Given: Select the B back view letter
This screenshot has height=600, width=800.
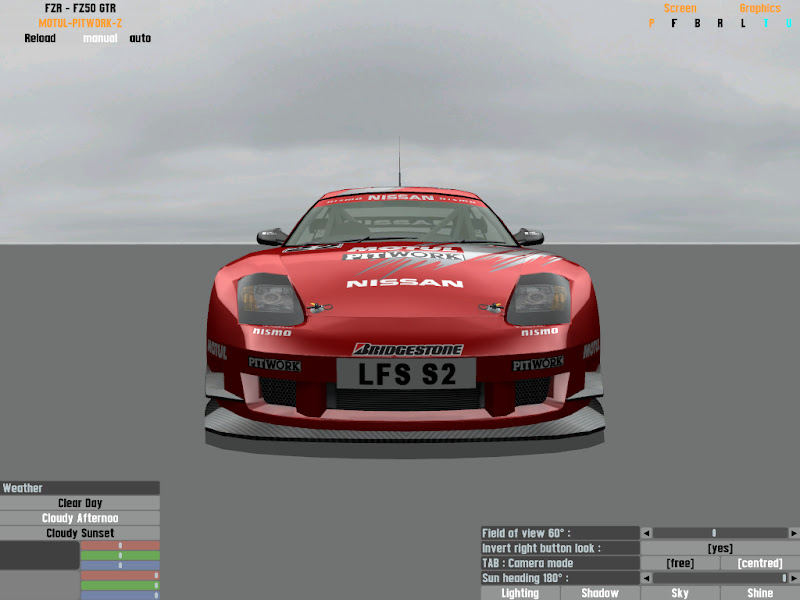Looking at the screenshot, I should 697,23.
